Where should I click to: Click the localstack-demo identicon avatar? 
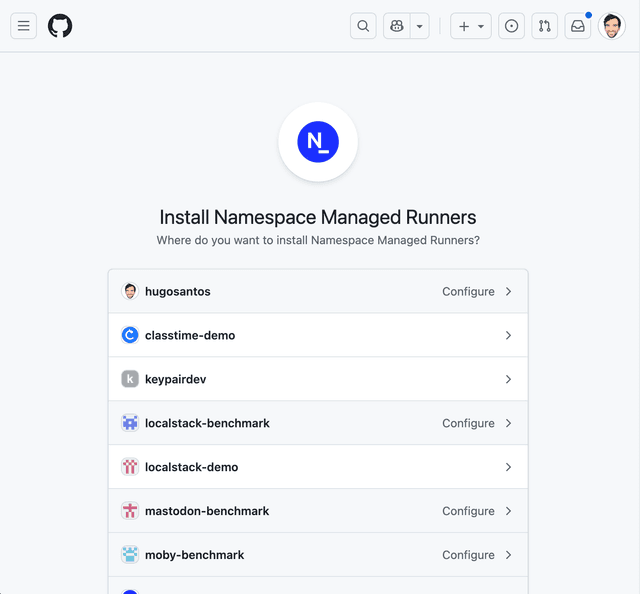pyautogui.click(x=130, y=467)
